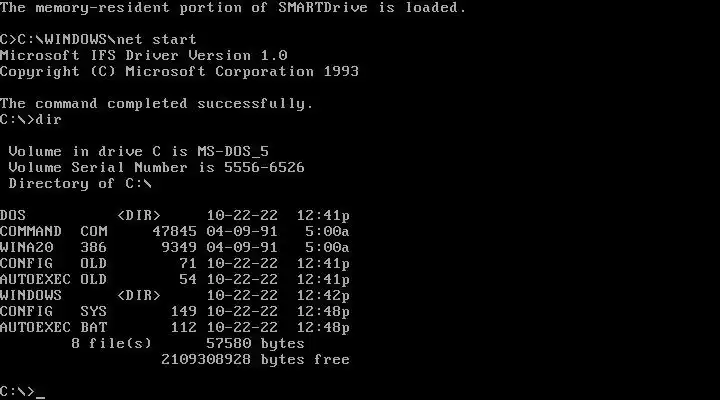Click the <DIR> marker in DOS row
Image resolution: width=720 pixels, height=400 pixels.
point(139,216)
